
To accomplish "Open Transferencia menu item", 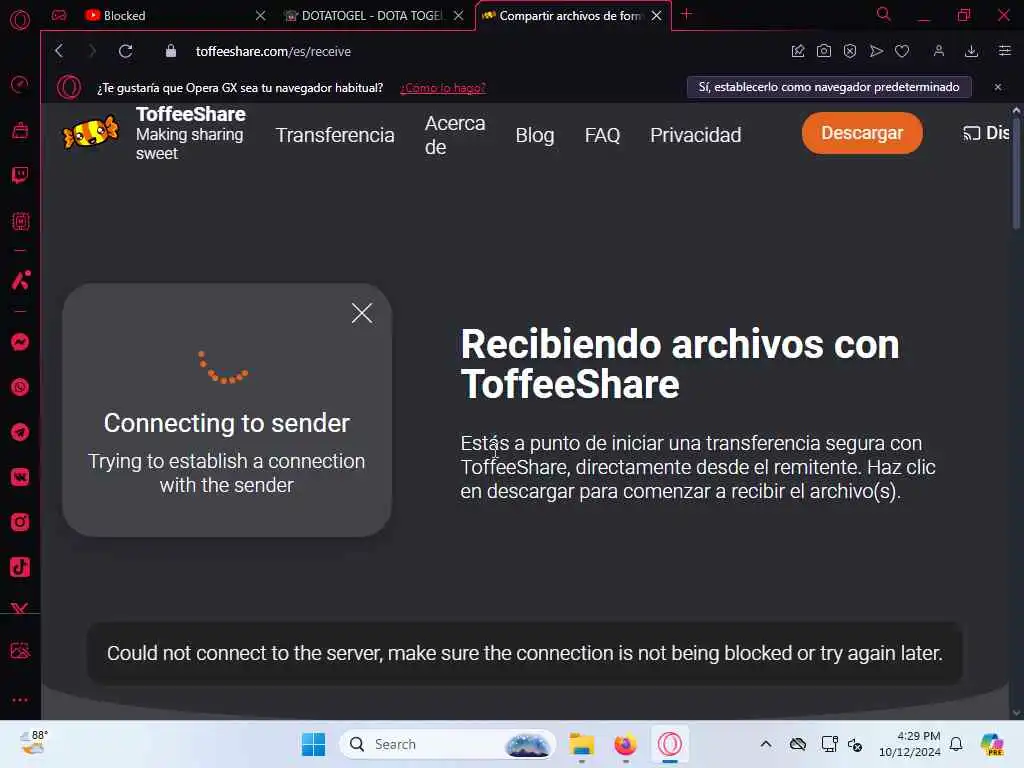I will [335, 135].
